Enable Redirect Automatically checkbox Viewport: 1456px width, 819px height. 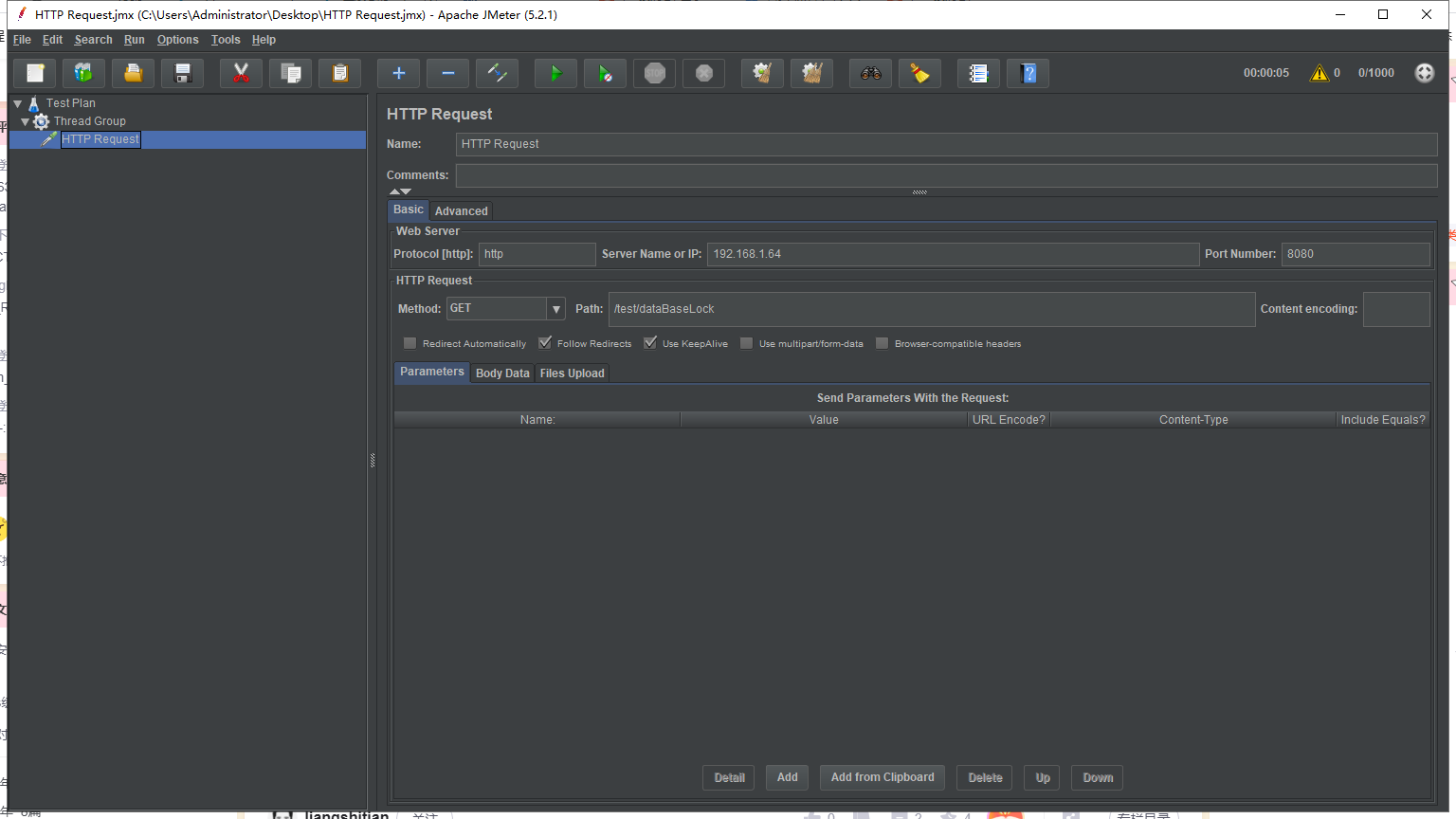point(409,343)
